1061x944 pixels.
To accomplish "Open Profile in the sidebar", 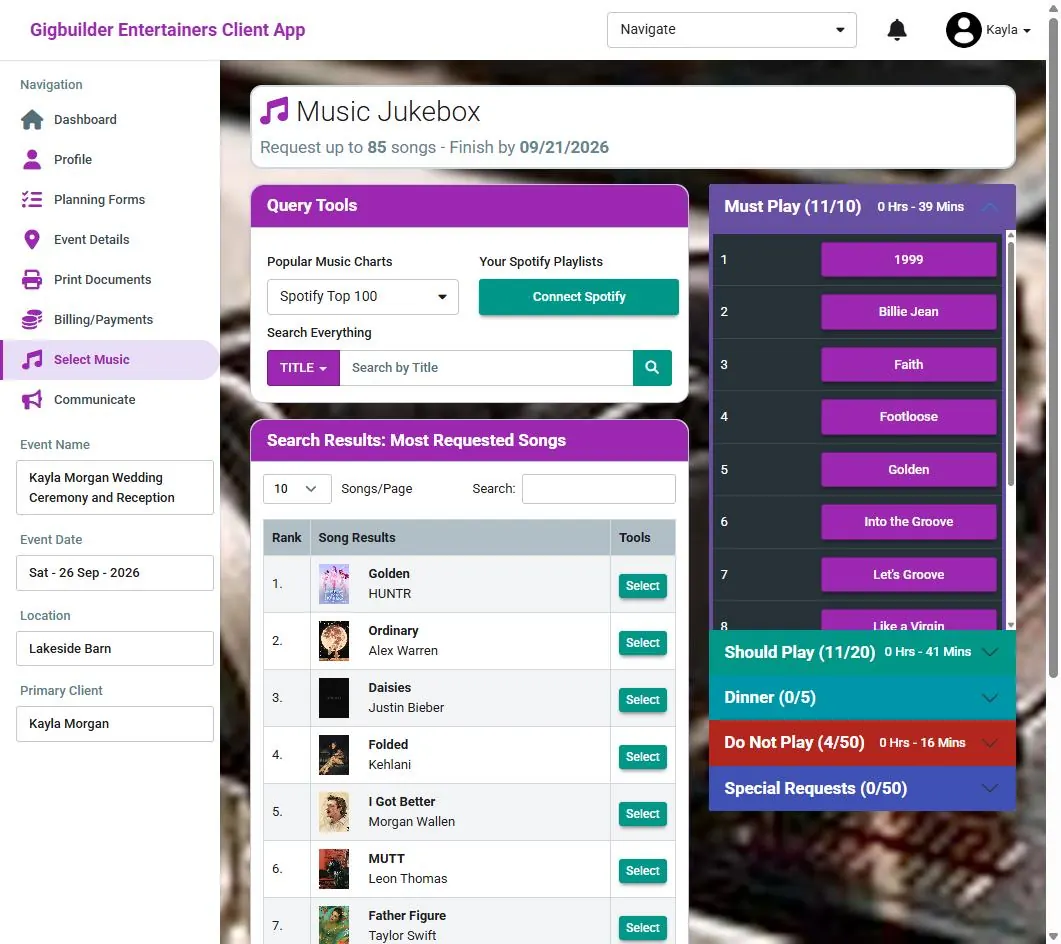I will click(73, 160).
